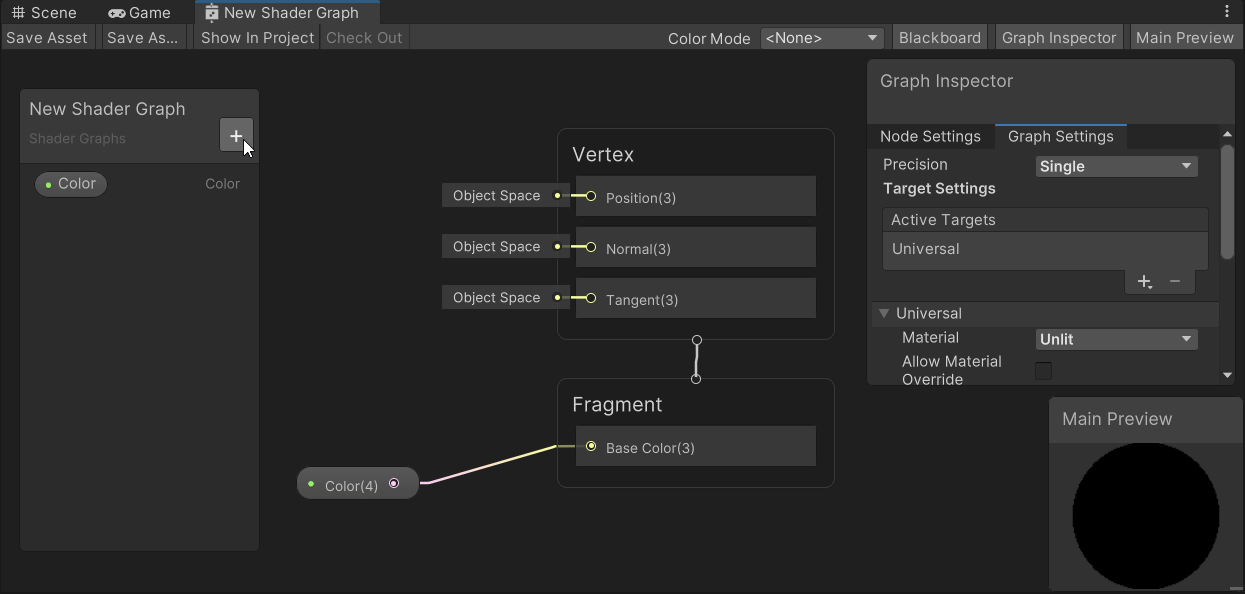Screen dimensions: 1245x594
Task: Open the kebab menu at top right
Action: click(1227, 12)
